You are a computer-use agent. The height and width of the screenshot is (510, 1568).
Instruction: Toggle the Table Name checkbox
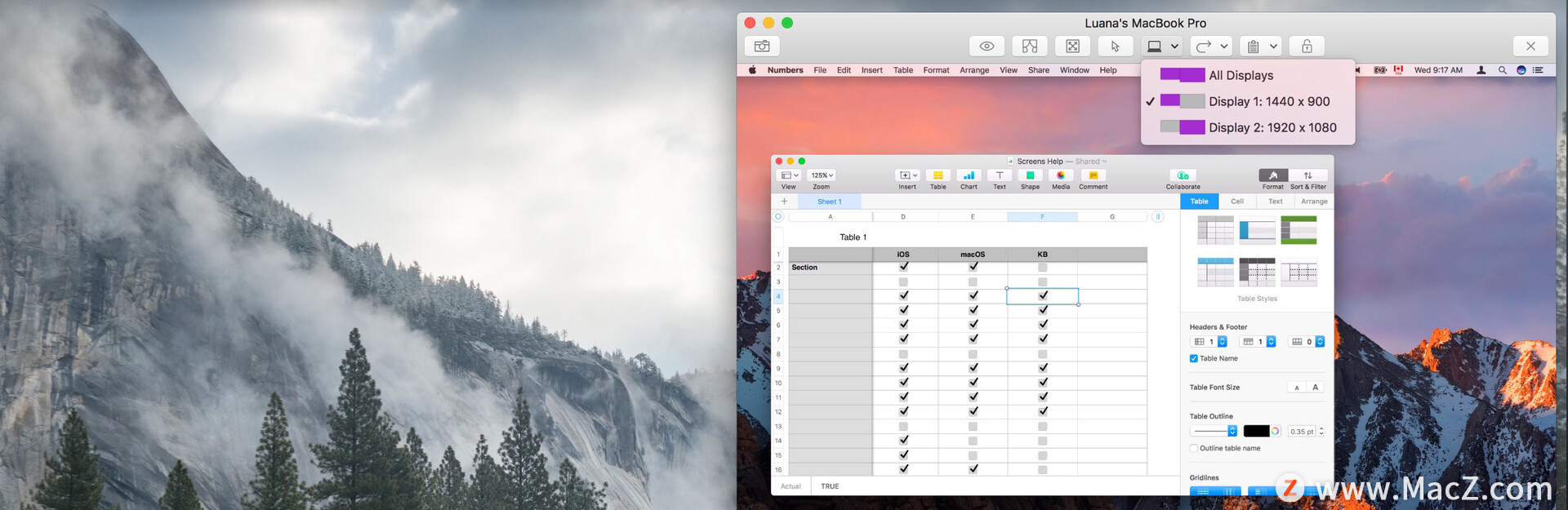1194,359
